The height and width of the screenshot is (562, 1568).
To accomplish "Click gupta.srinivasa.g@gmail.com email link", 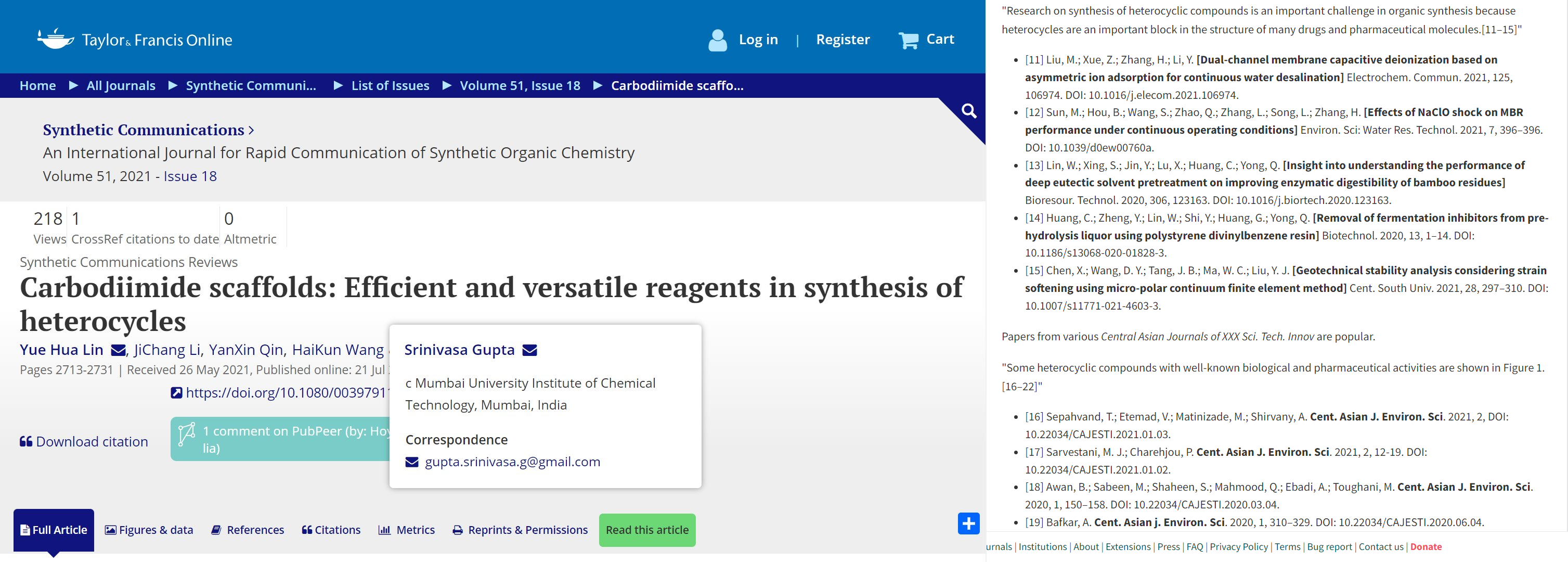I will (x=512, y=462).
